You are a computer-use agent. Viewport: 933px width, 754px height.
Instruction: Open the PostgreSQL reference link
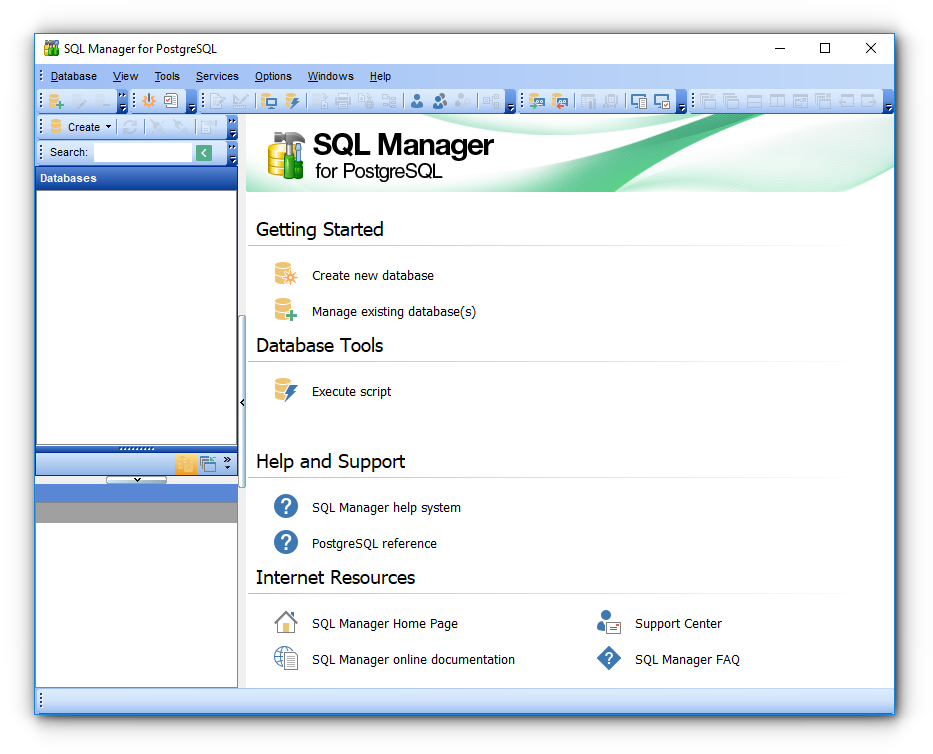pyautogui.click(x=374, y=543)
